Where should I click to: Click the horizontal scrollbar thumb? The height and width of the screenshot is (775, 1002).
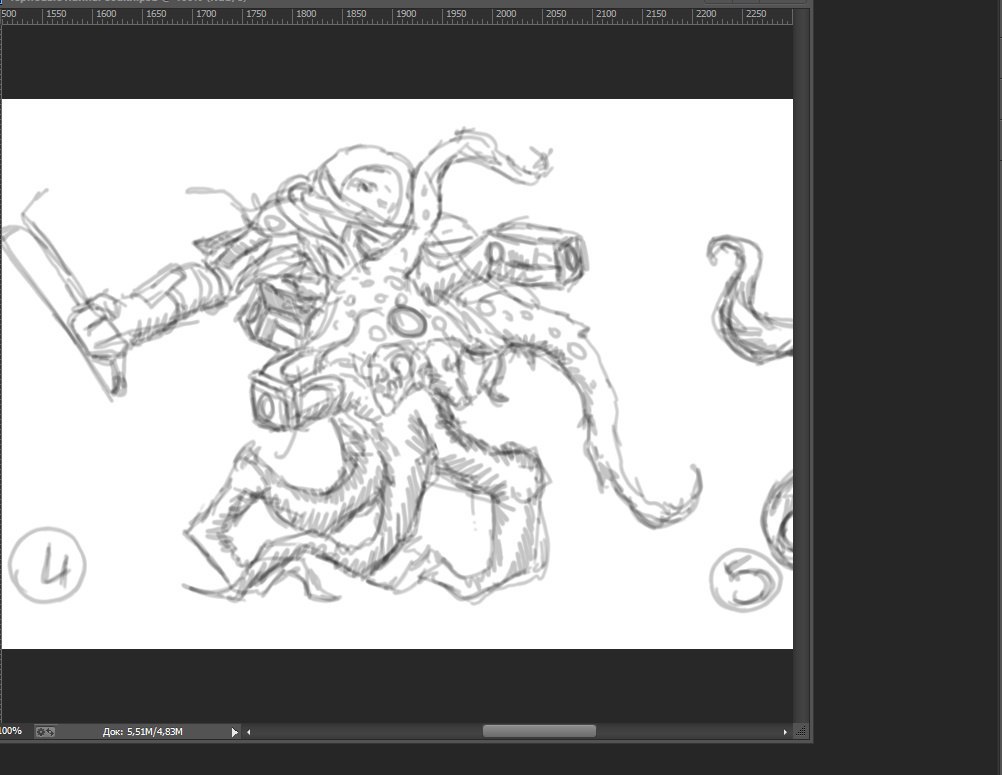tap(539, 732)
